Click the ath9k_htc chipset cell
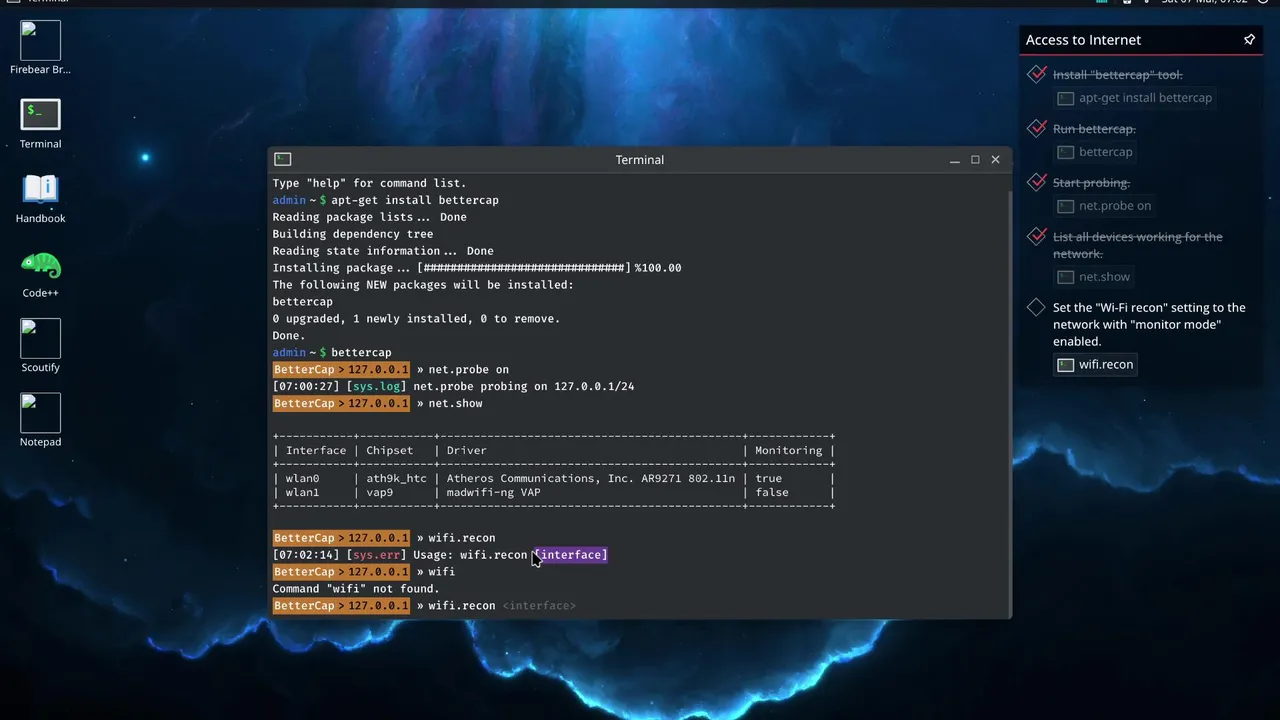Viewport: 1280px width, 720px height. [x=396, y=479]
